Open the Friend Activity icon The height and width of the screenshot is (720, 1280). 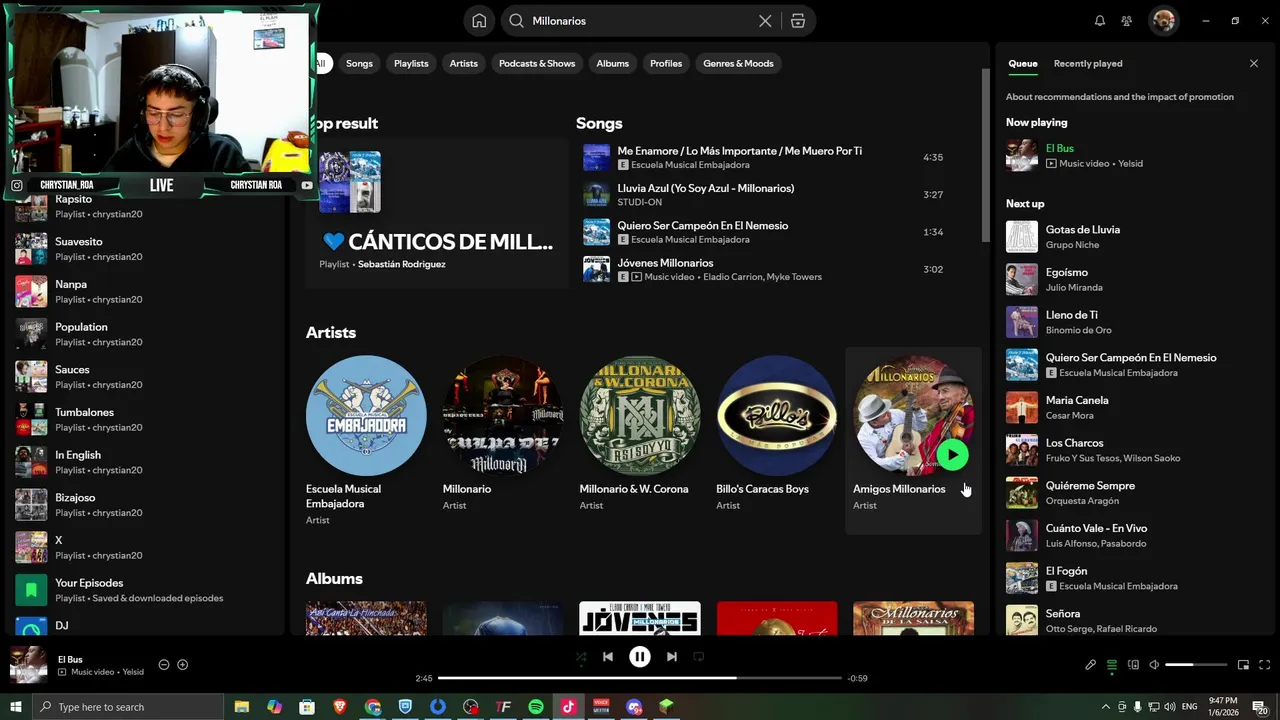point(1127,21)
